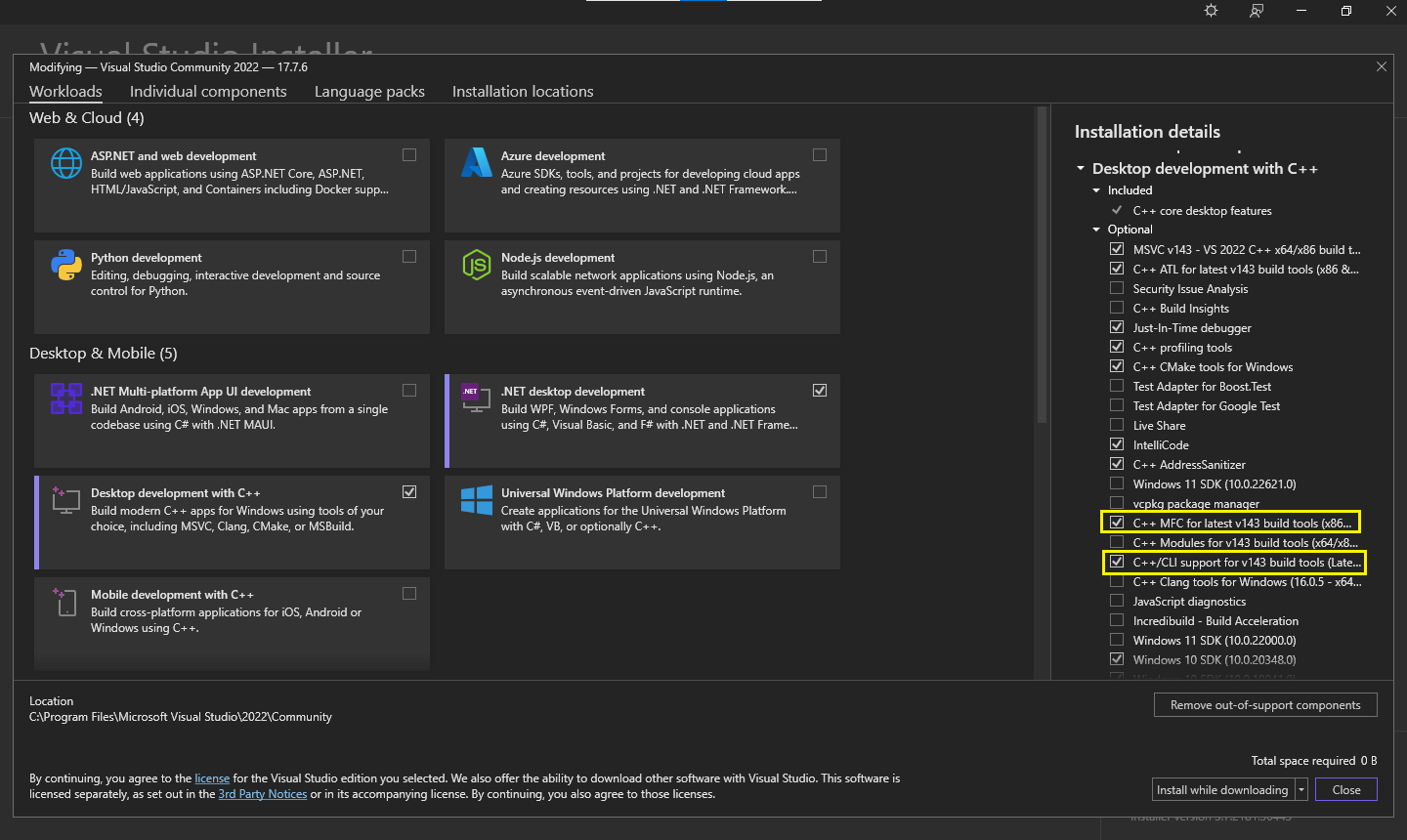Check Test Adapter for Boost.Test
This screenshot has height=840, width=1407.
[1117, 386]
